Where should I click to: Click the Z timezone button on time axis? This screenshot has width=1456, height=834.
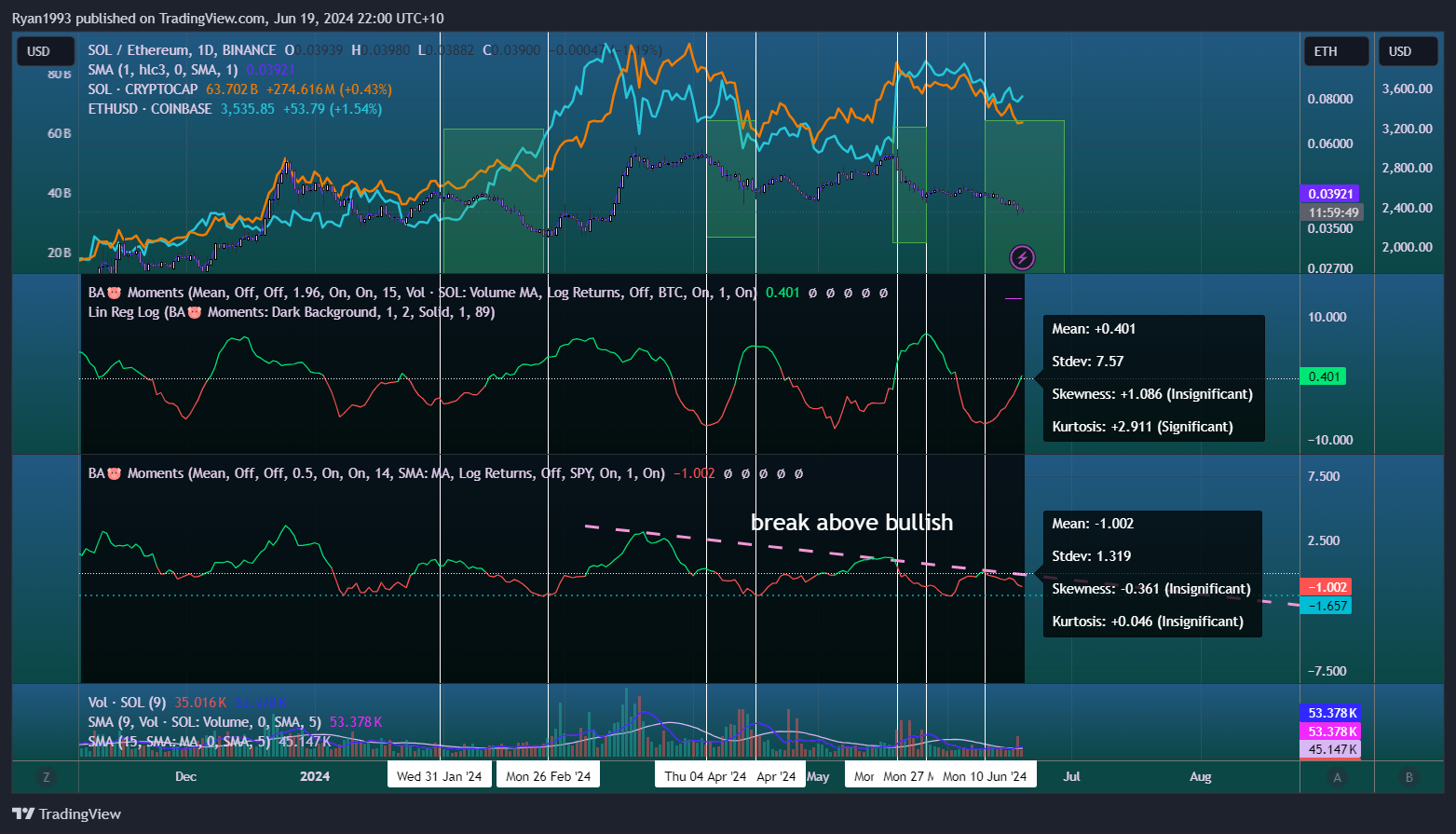(x=46, y=777)
